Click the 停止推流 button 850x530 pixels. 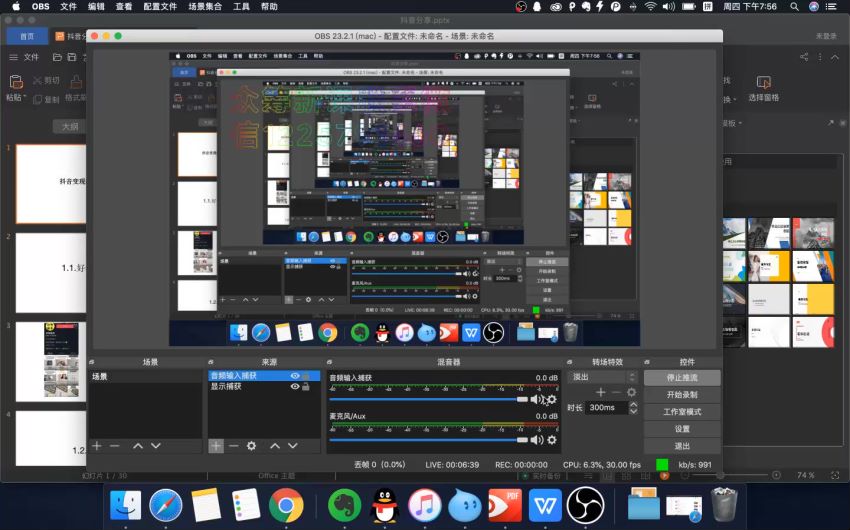[x=682, y=377]
